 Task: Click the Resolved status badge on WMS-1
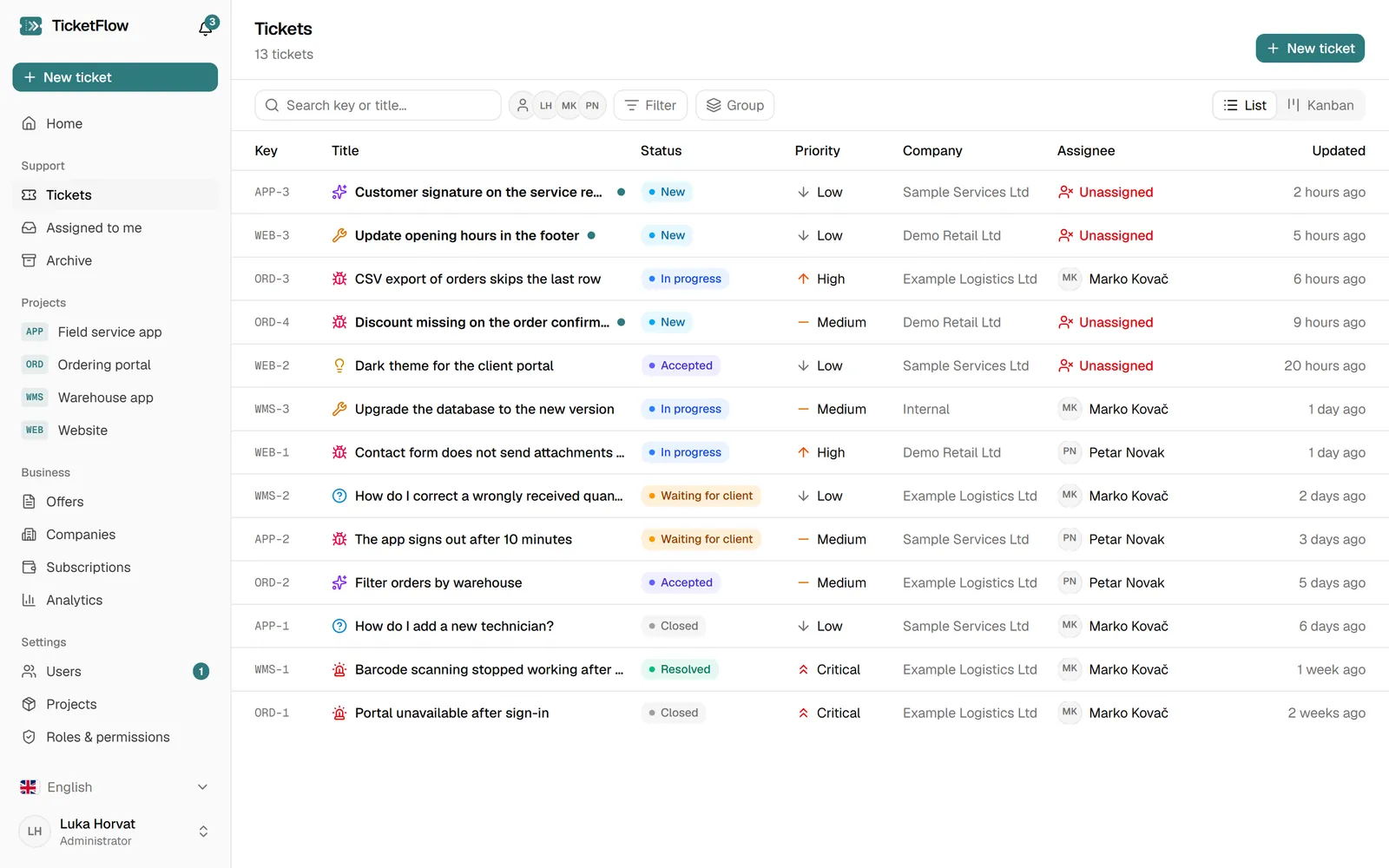(x=680, y=669)
